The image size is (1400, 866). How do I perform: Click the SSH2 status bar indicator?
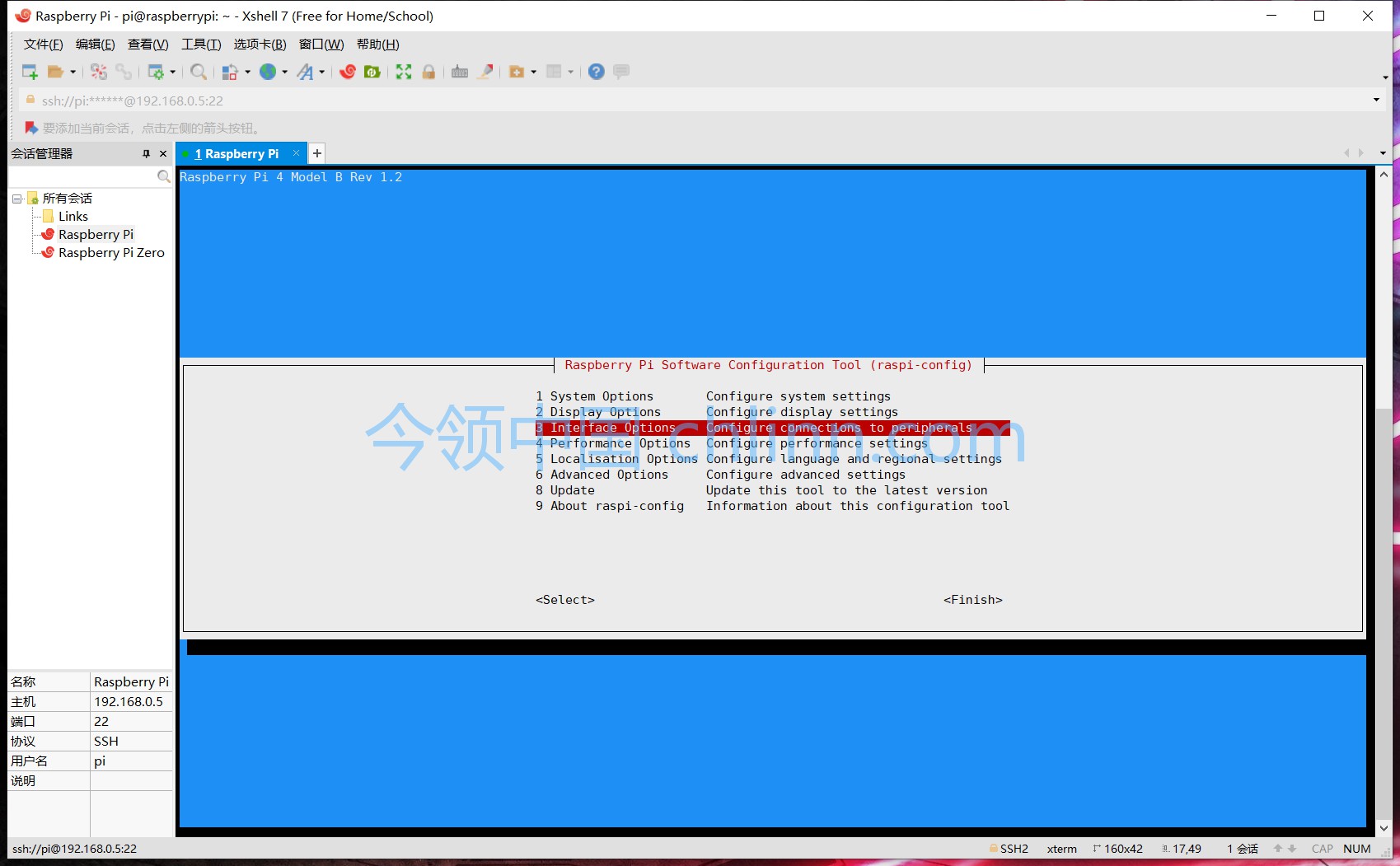(x=1009, y=849)
